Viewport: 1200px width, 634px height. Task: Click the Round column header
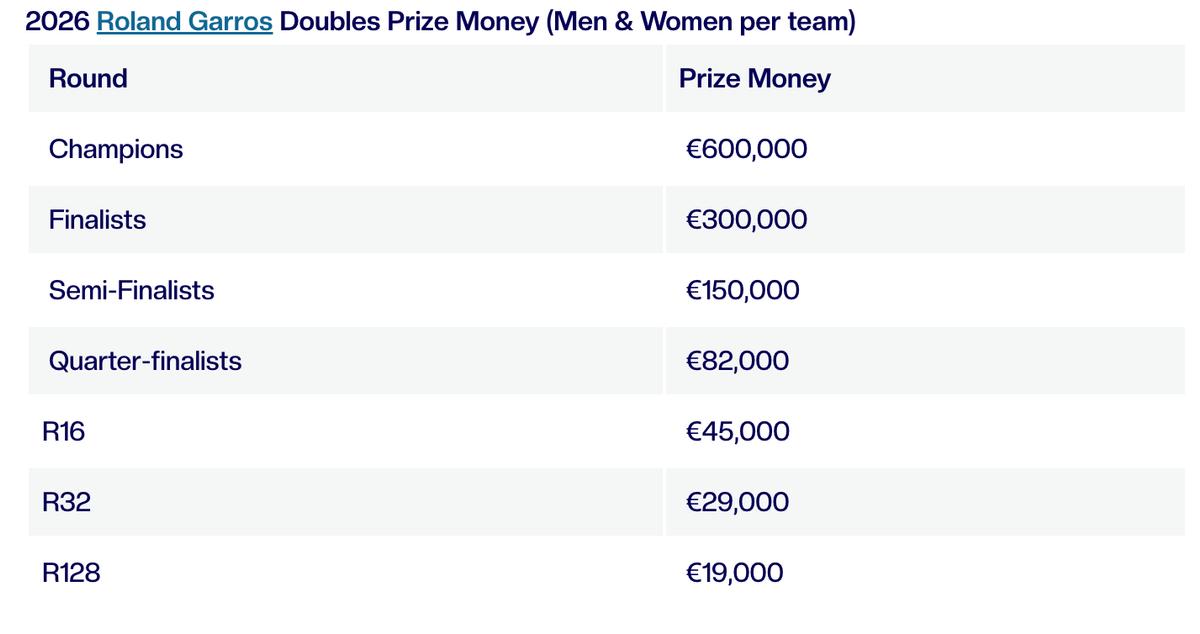88,79
